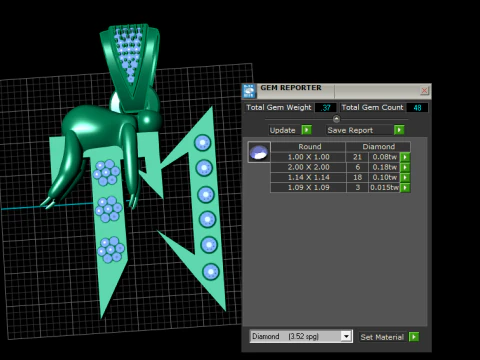Click the count cell showing 21
The width and height of the screenshot is (480, 360).
tap(357, 157)
